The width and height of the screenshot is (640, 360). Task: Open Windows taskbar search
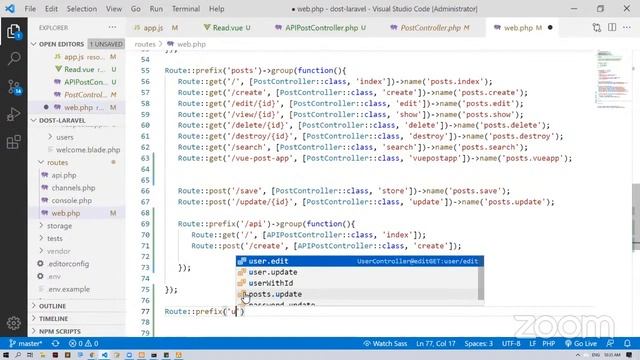pos(18,355)
